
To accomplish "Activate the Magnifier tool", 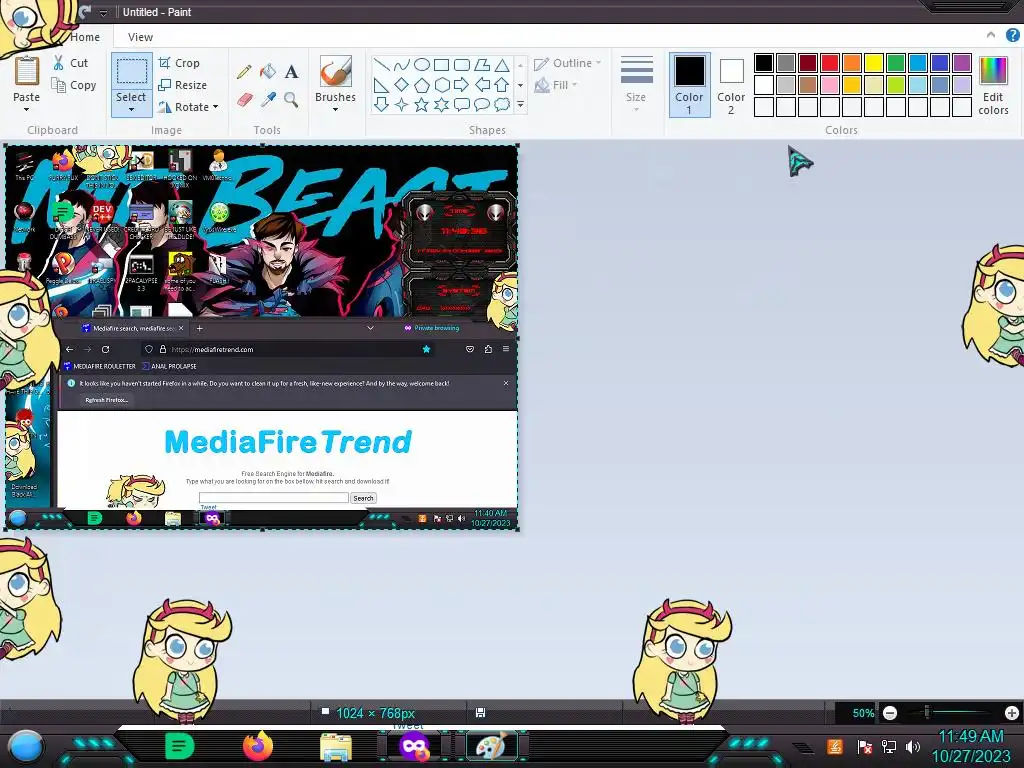I will [291, 99].
